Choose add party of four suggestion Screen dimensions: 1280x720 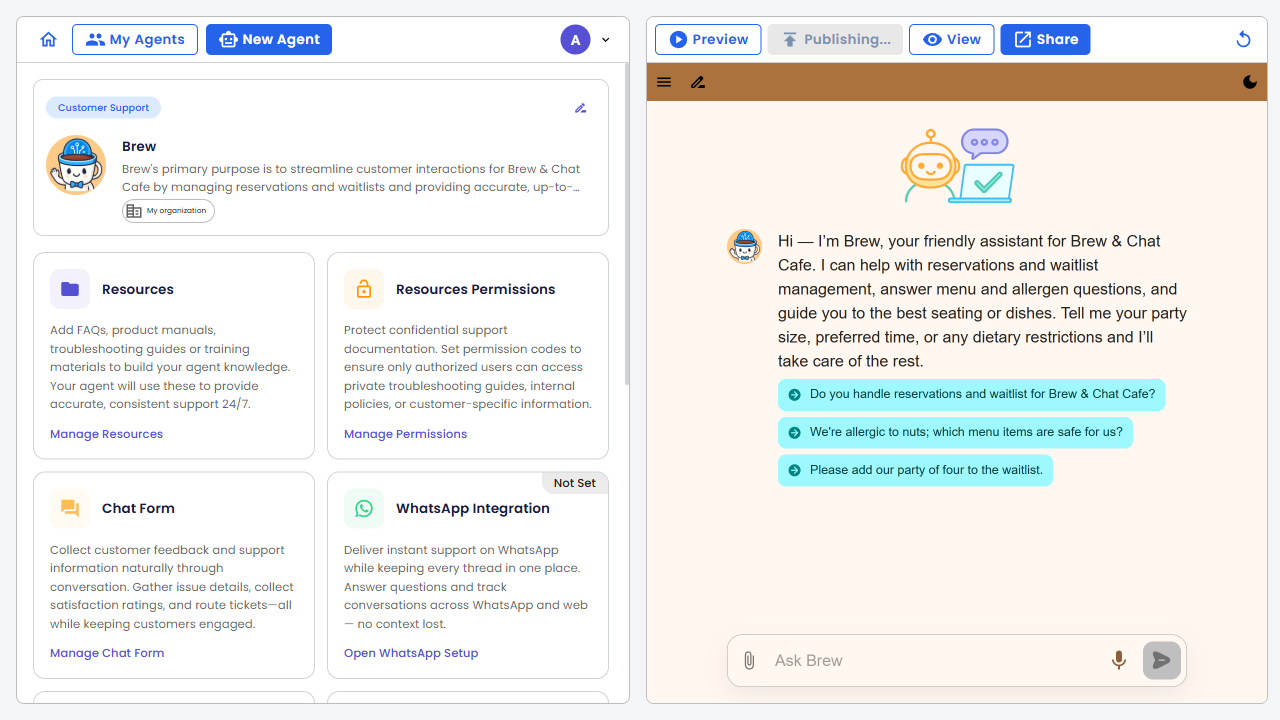(x=915, y=470)
